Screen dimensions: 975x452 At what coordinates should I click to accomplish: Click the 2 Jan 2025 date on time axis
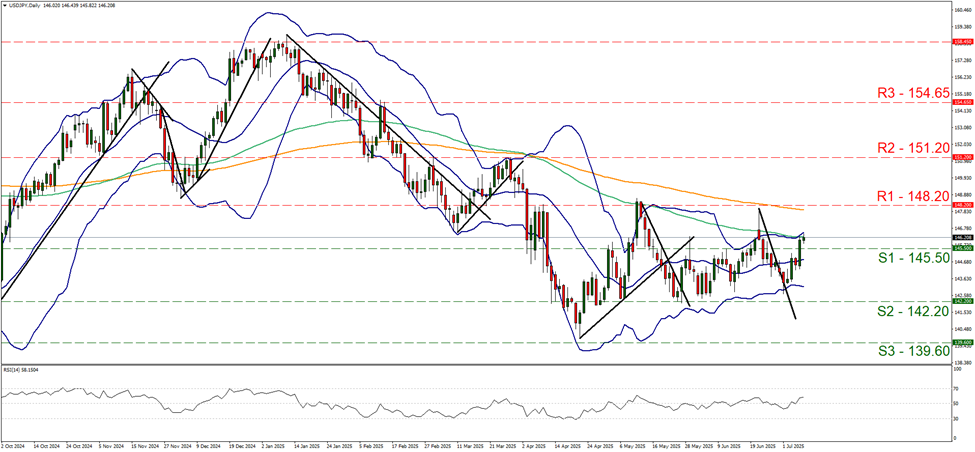click(276, 446)
